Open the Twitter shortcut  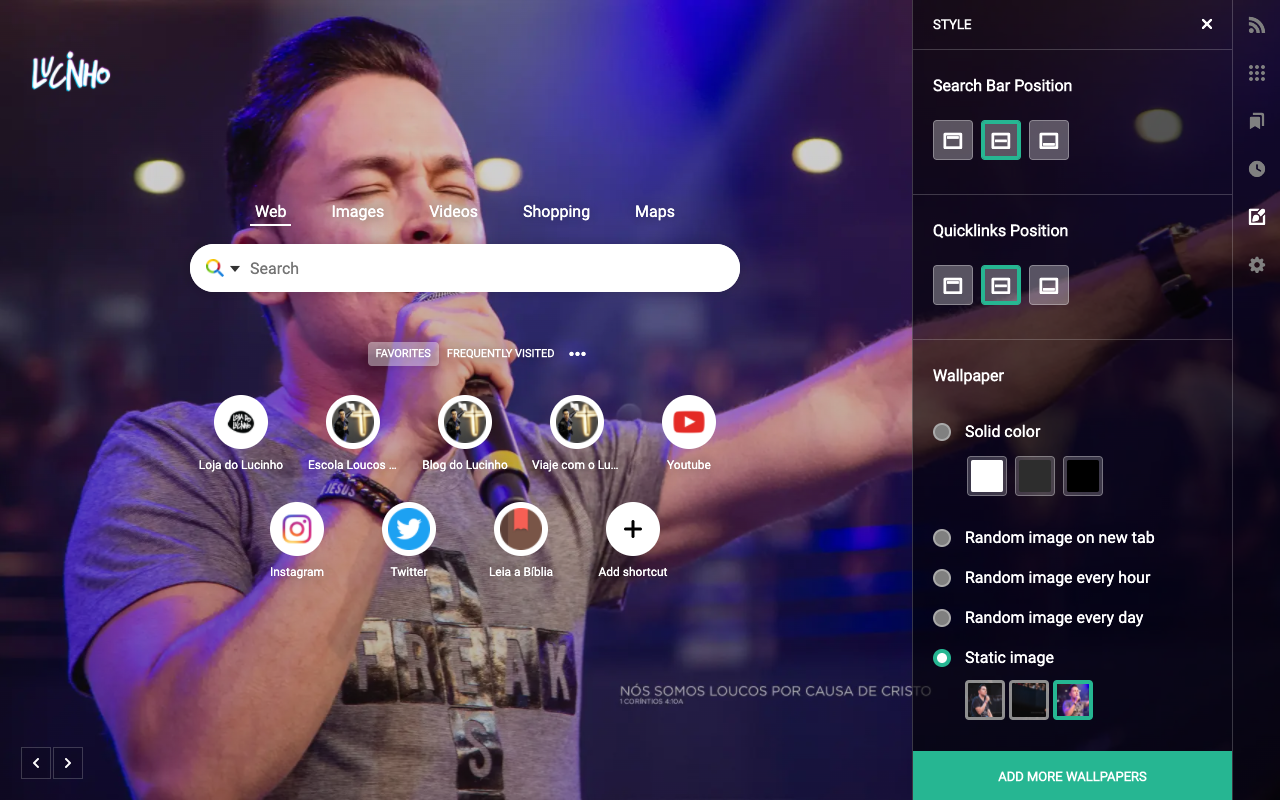tap(409, 529)
